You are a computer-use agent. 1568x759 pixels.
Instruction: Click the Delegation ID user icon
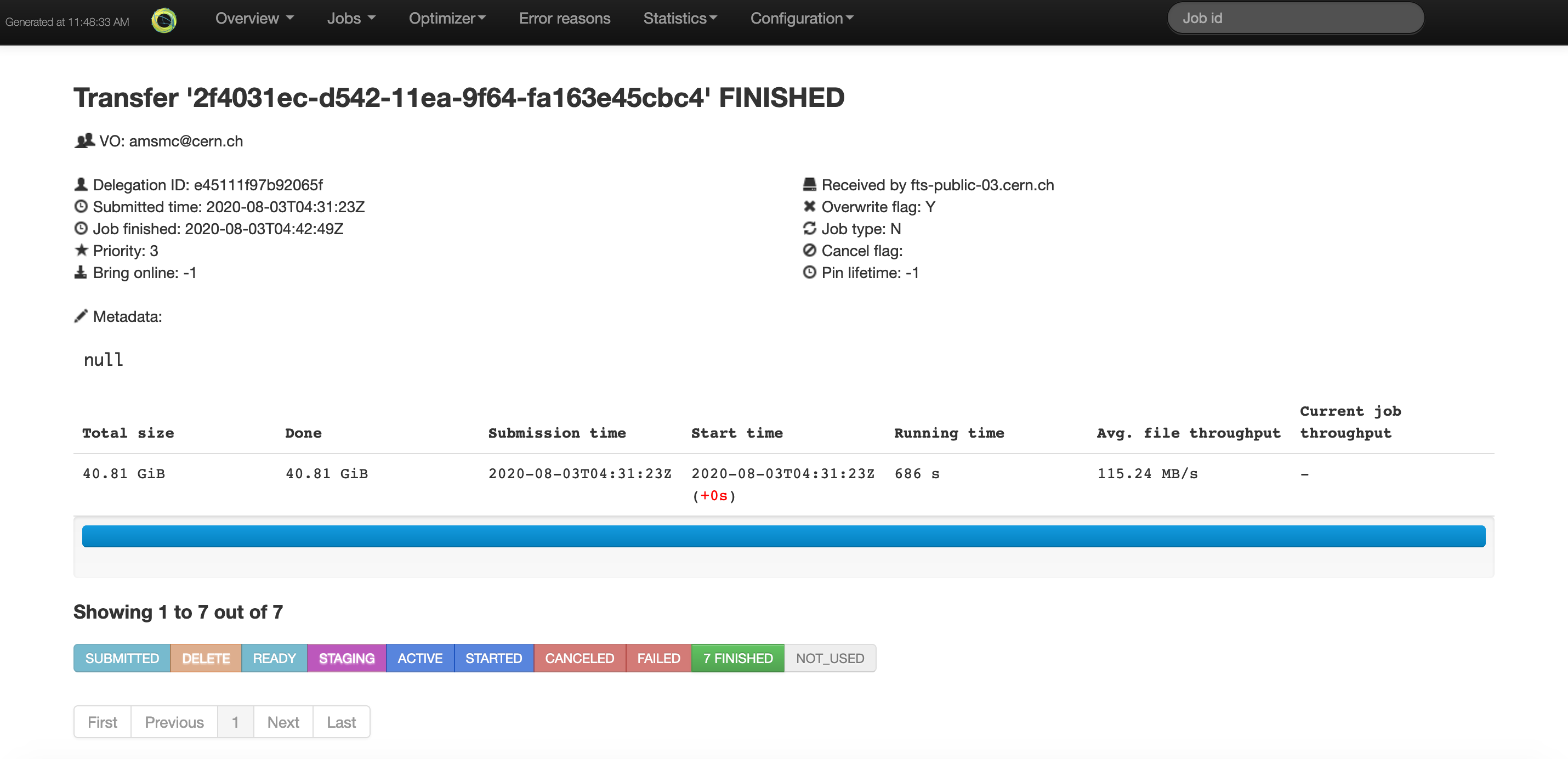pos(81,184)
